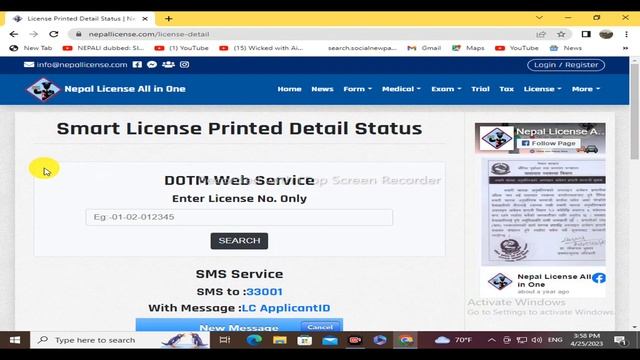Open the Instagram icon in the top bar

184,64
